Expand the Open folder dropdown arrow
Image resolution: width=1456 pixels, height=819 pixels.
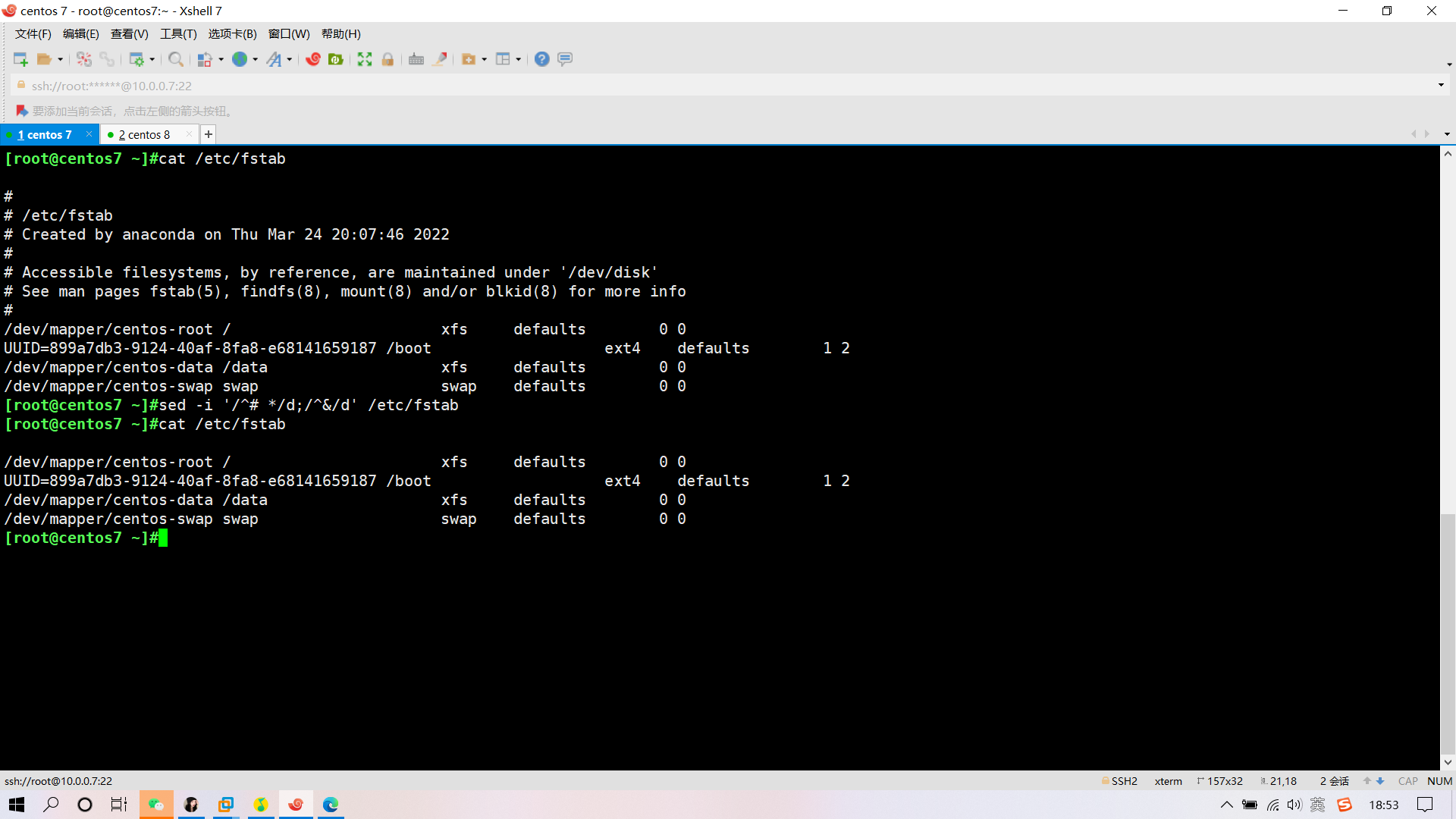click(x=61, y=60)
